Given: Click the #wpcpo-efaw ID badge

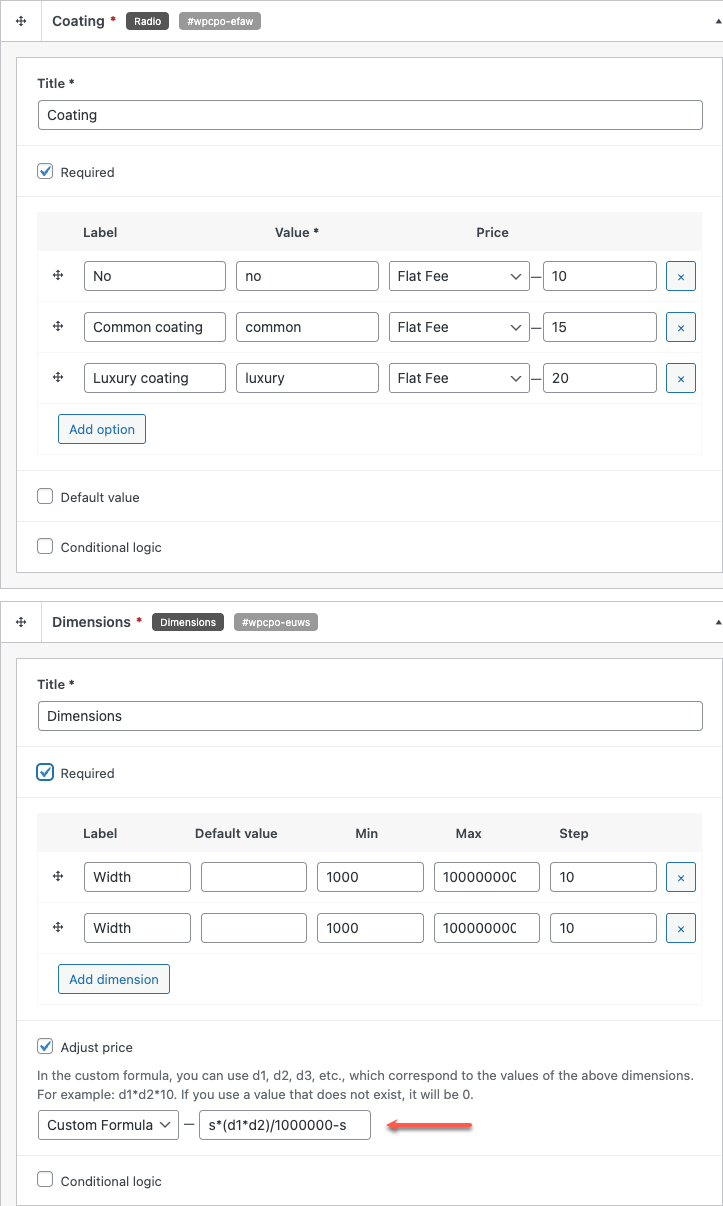Looking at the screenshot, I should [x=220, y=21].
